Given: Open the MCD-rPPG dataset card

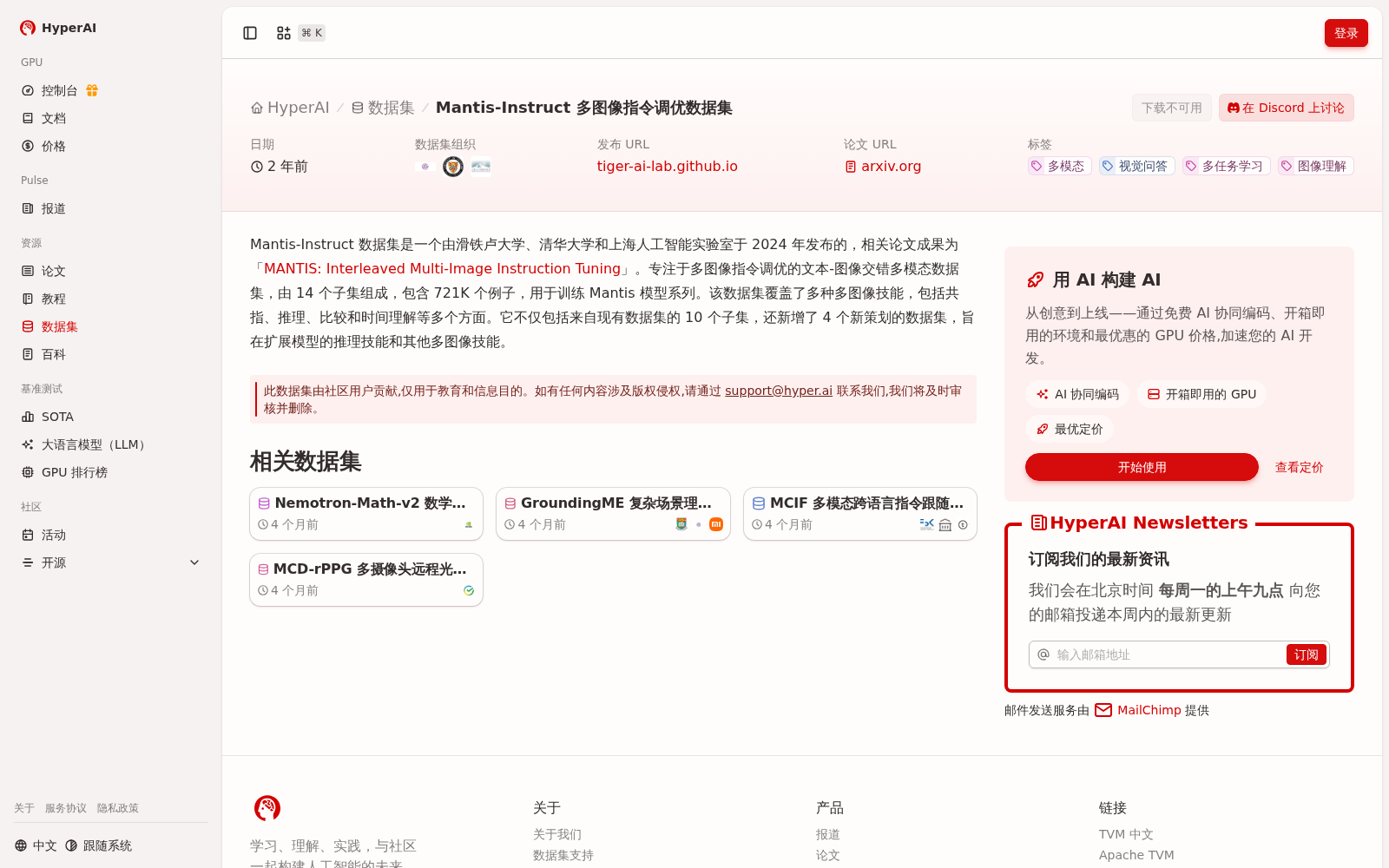Looking at the screenshot, I should click(x=366, y=580).
